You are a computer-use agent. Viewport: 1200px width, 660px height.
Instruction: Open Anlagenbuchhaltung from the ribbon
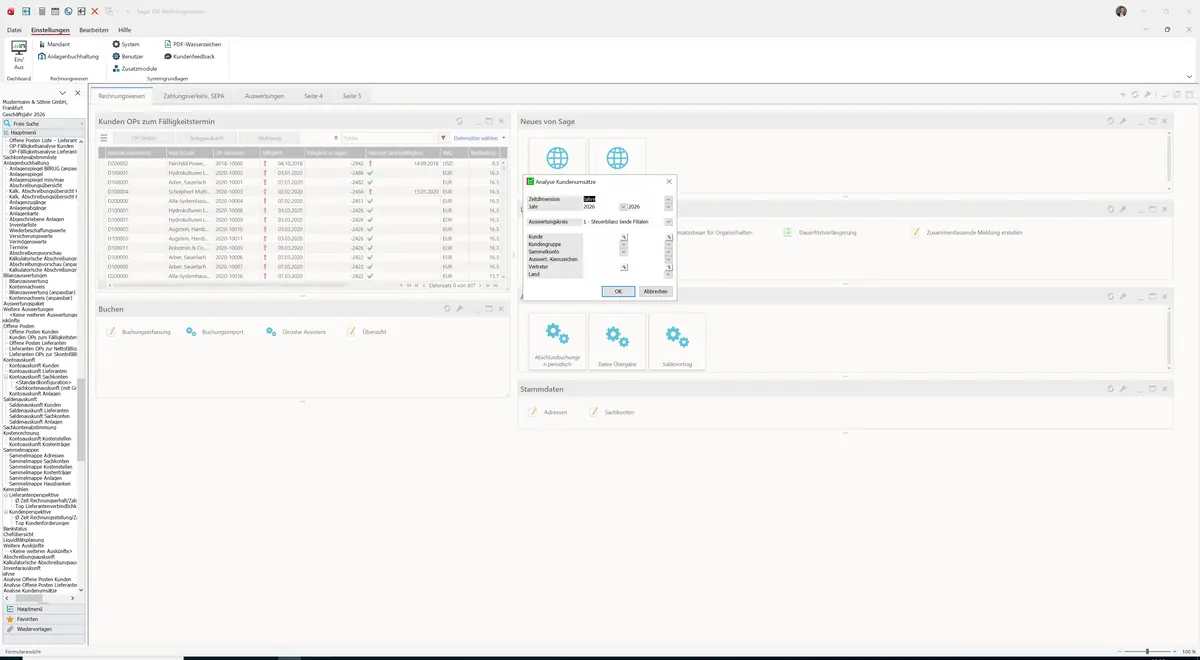click(x=69, y=56)
